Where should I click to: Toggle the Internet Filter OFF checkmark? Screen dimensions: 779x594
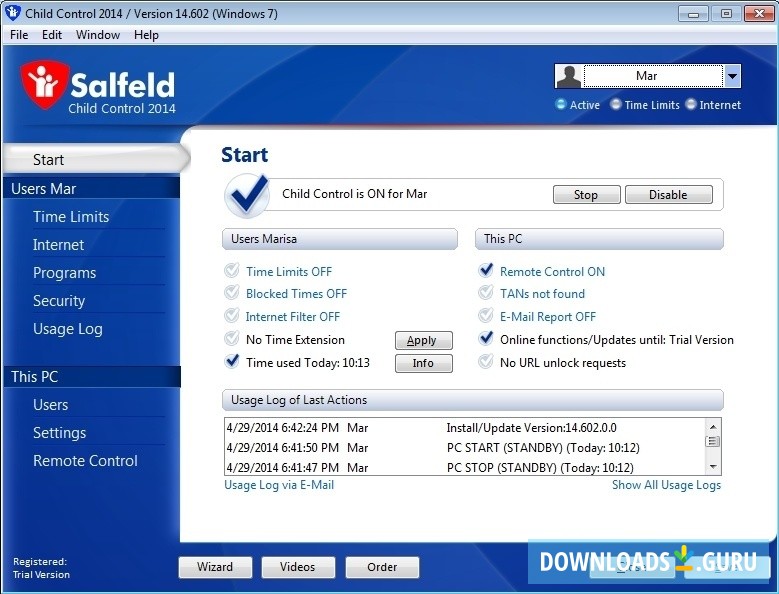232,315
